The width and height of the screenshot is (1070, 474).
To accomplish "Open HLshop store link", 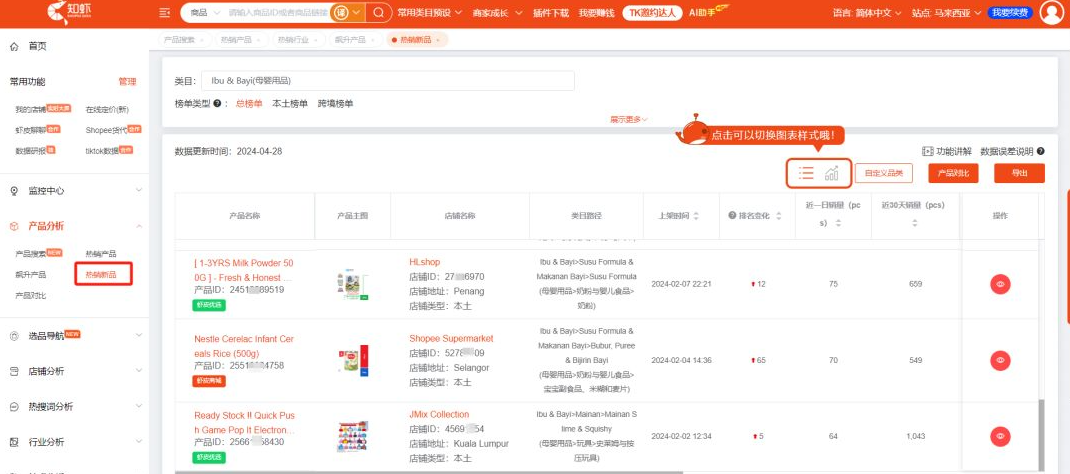I will (424, 262).
